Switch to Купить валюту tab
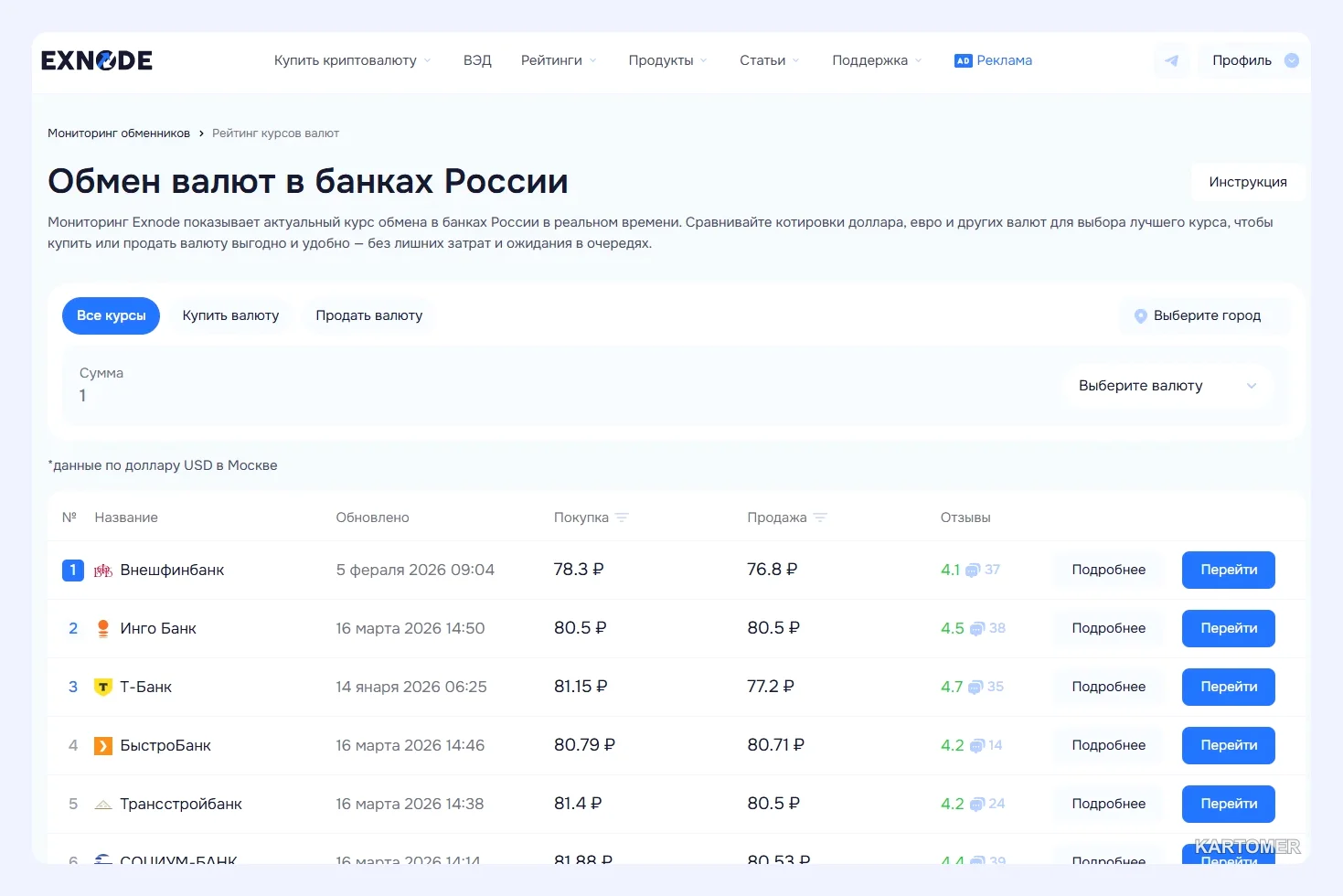 point(230,315)
